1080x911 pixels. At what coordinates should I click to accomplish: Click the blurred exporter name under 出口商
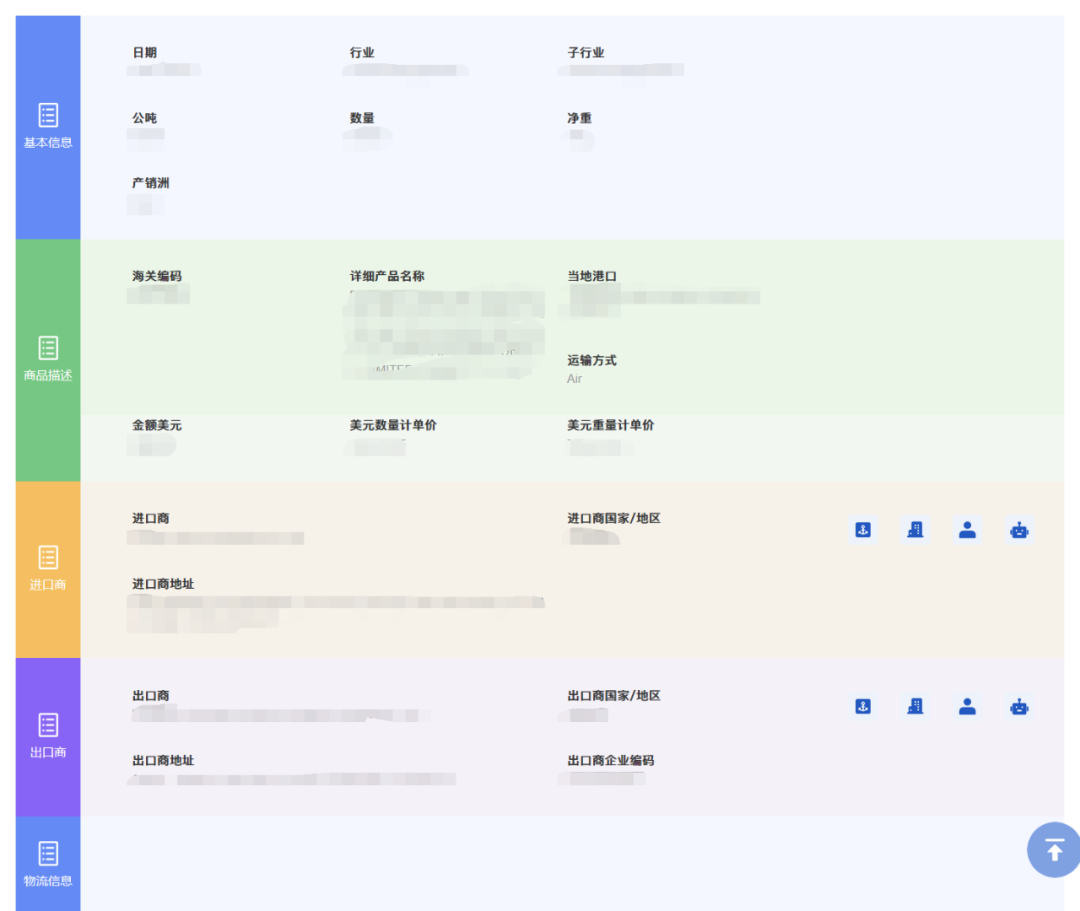[x=280, y=715]
